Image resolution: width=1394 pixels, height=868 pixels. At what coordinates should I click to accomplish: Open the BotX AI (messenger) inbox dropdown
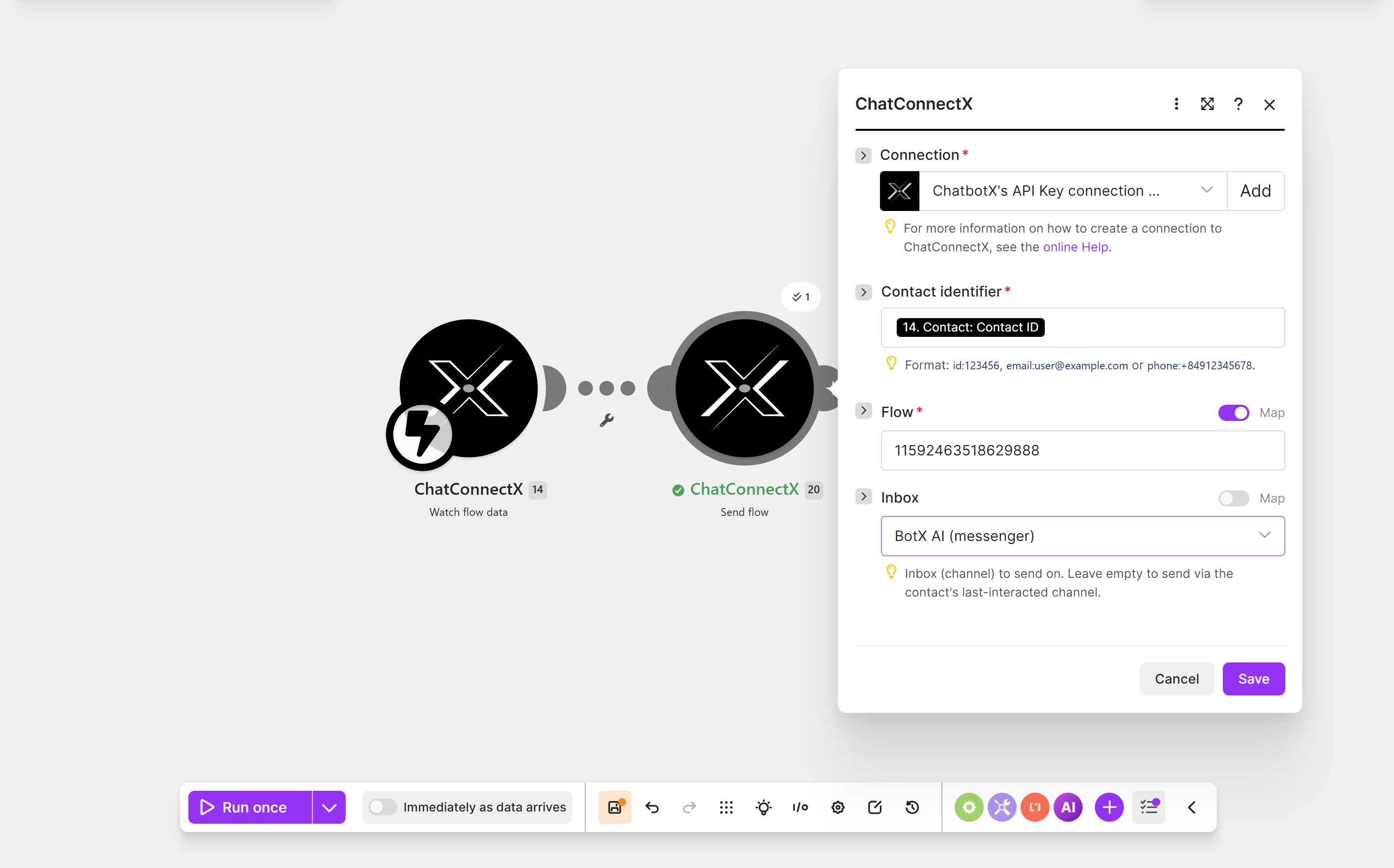1082,536
